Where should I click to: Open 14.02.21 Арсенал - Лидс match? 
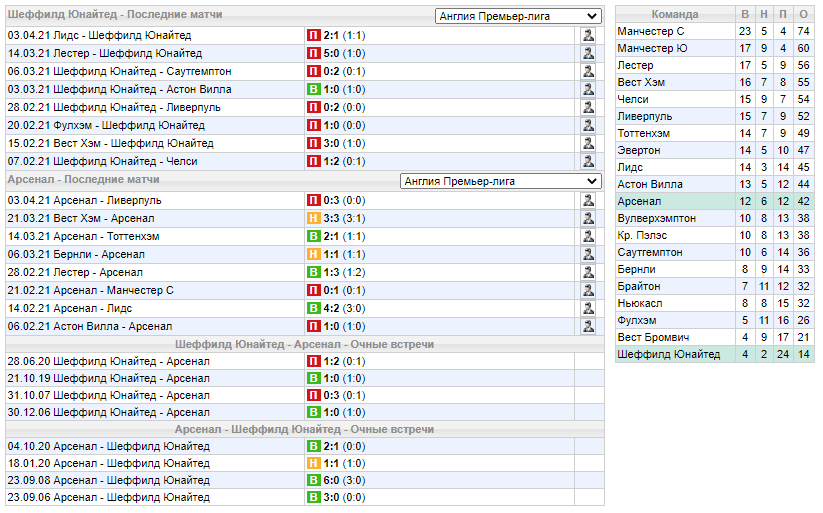pyautogui.click(x=70, y=308)
